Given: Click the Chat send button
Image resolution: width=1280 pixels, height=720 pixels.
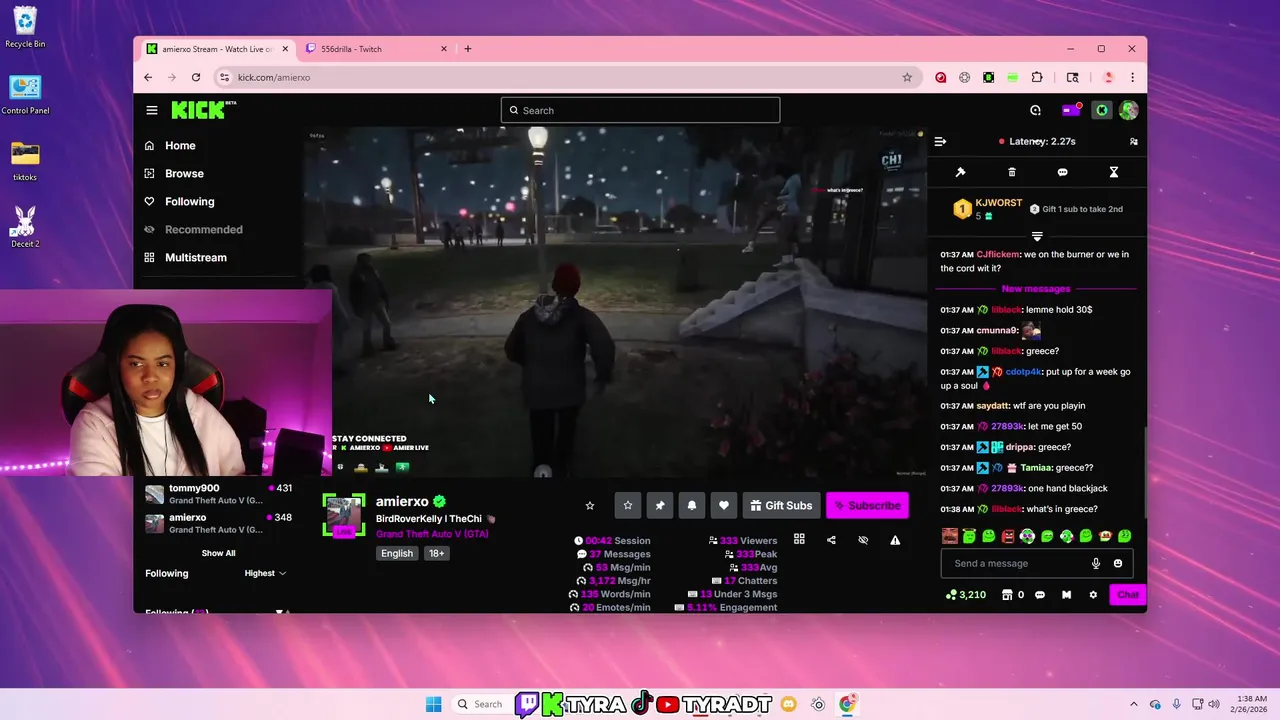Looking at the screenshot, I should pyautogui.click(x=1128, y=595).
